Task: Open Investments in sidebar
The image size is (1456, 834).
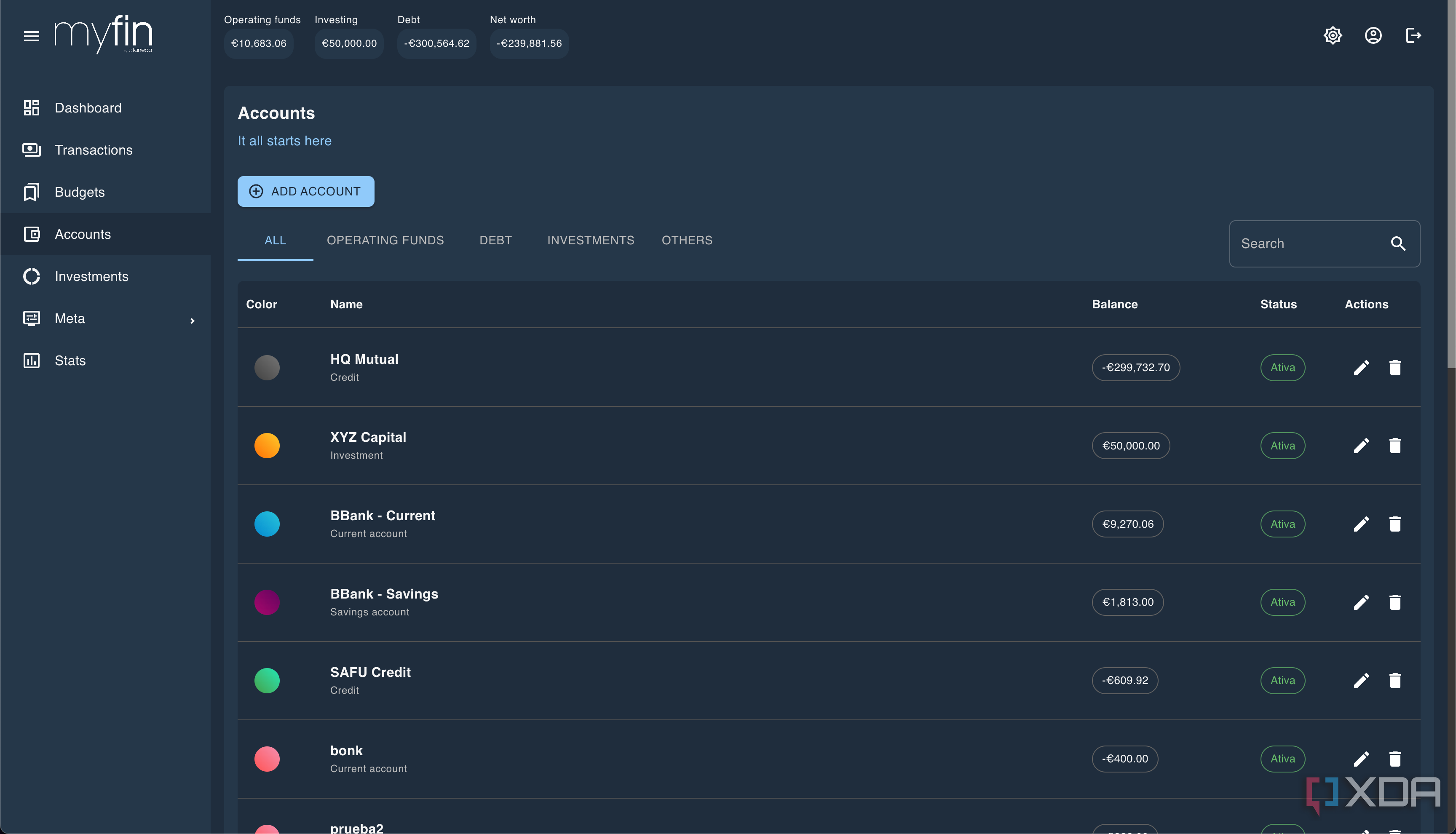Action: click(105, 276)
